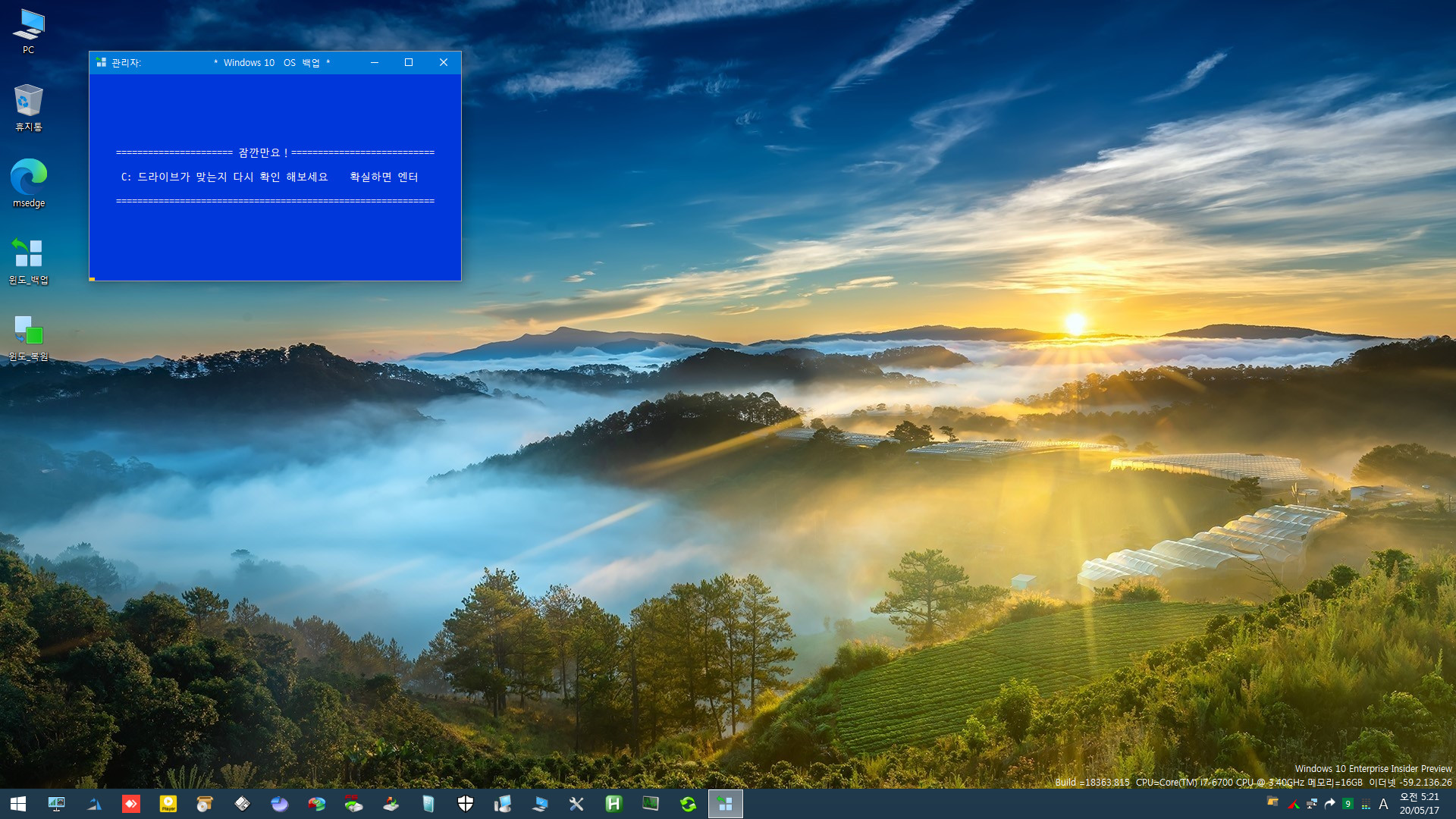Click the blue sail-shaped taskbar icon
Screen dimensions: 1456x819
pyautogui.click(x=94, y=804)
